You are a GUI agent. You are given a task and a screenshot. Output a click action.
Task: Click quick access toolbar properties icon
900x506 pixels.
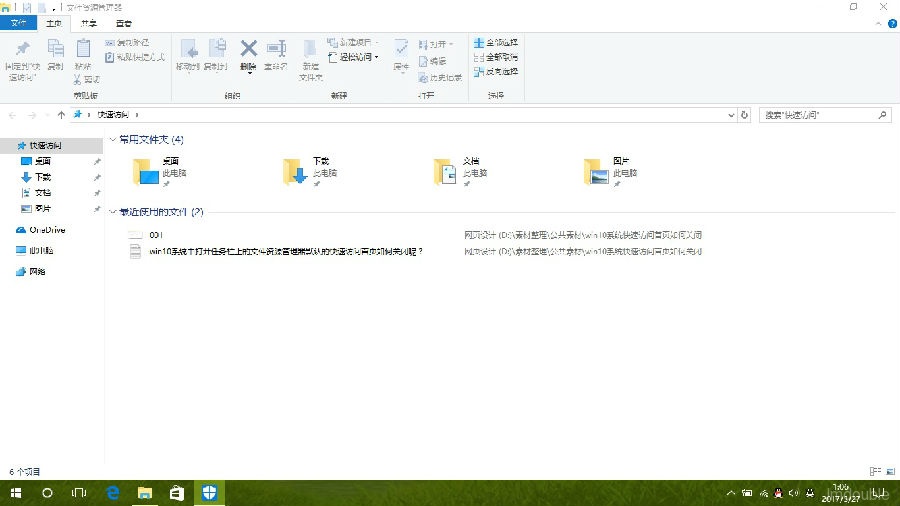coord(26,7)
